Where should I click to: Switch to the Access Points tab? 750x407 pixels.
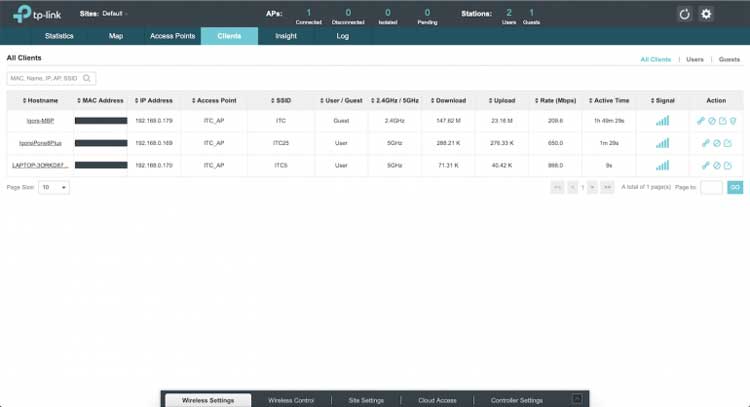pos(172,36)
